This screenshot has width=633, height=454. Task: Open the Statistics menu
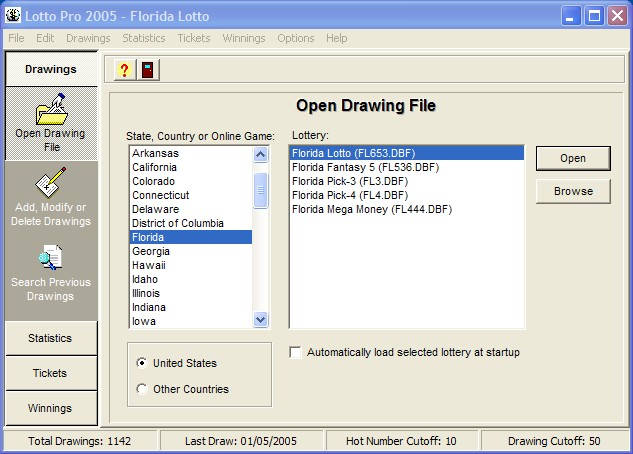[x=144, y=38]
